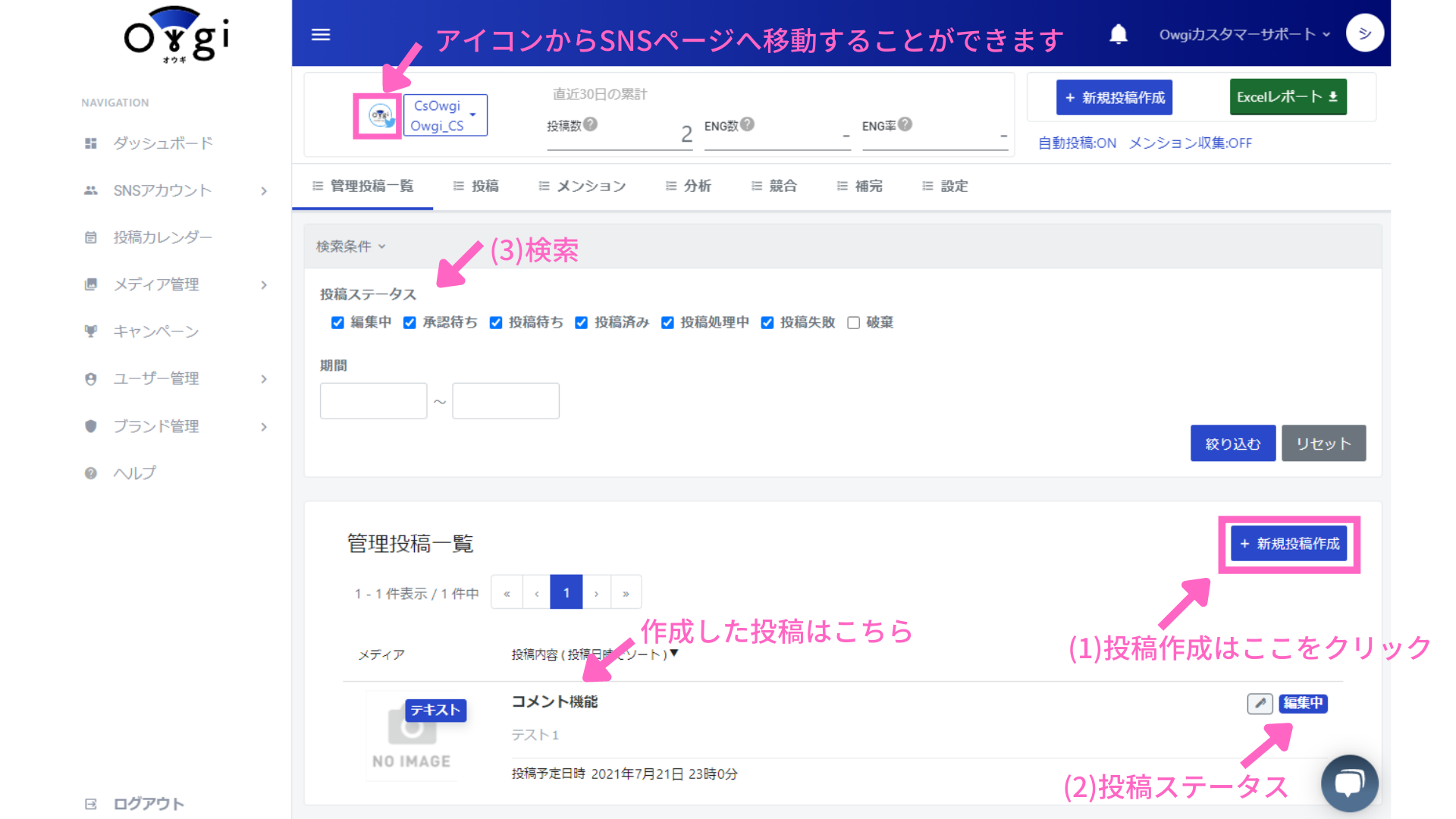Enable the 破棄 status checkbox

[853, 322]
